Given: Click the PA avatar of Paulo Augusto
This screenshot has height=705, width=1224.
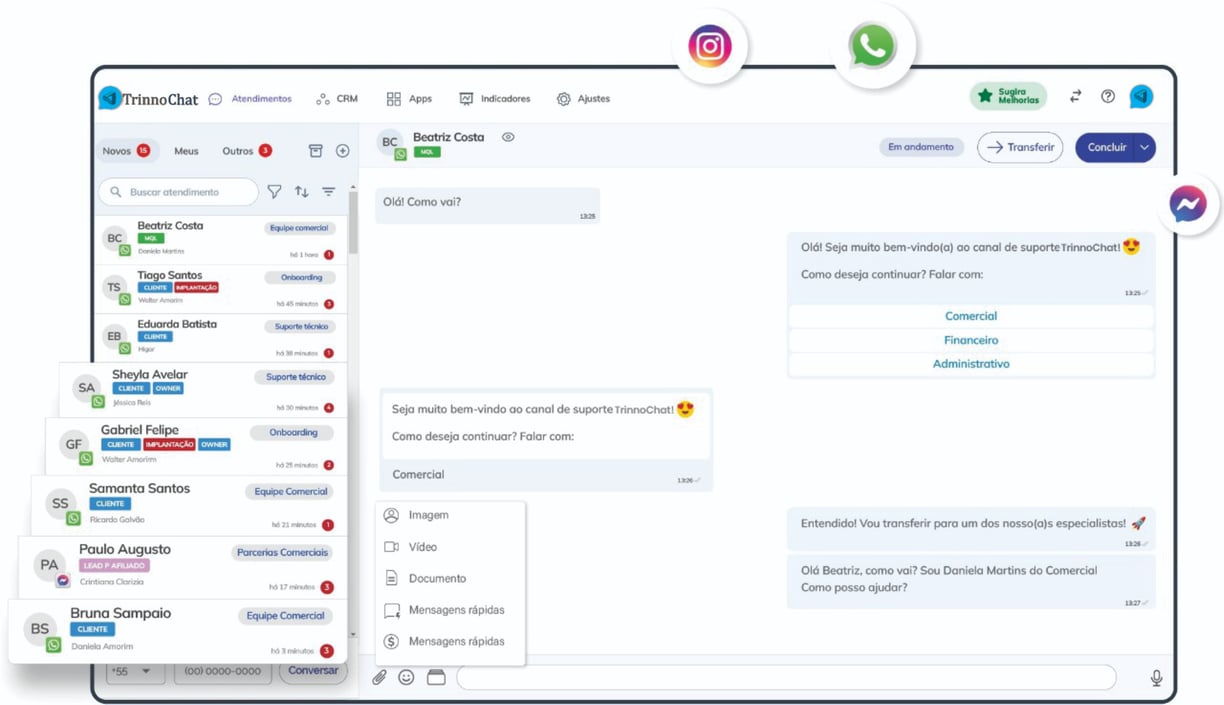Looking at the screenshot, I should [49, 565].
